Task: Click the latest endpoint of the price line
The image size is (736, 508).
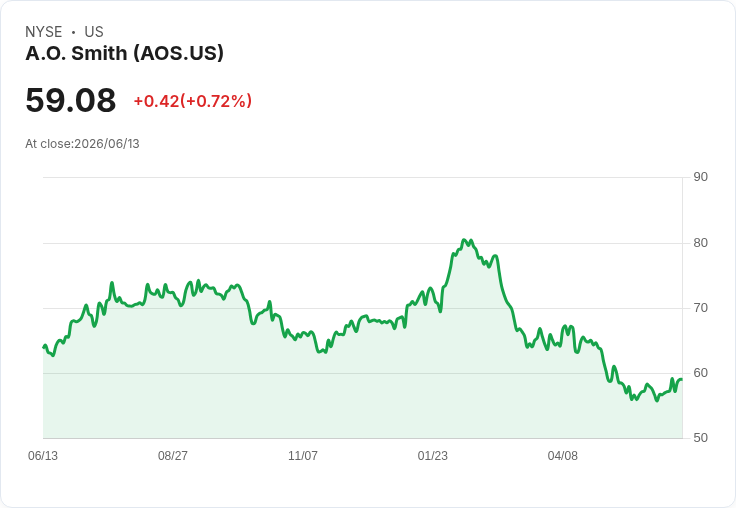Action: (681, 379)
